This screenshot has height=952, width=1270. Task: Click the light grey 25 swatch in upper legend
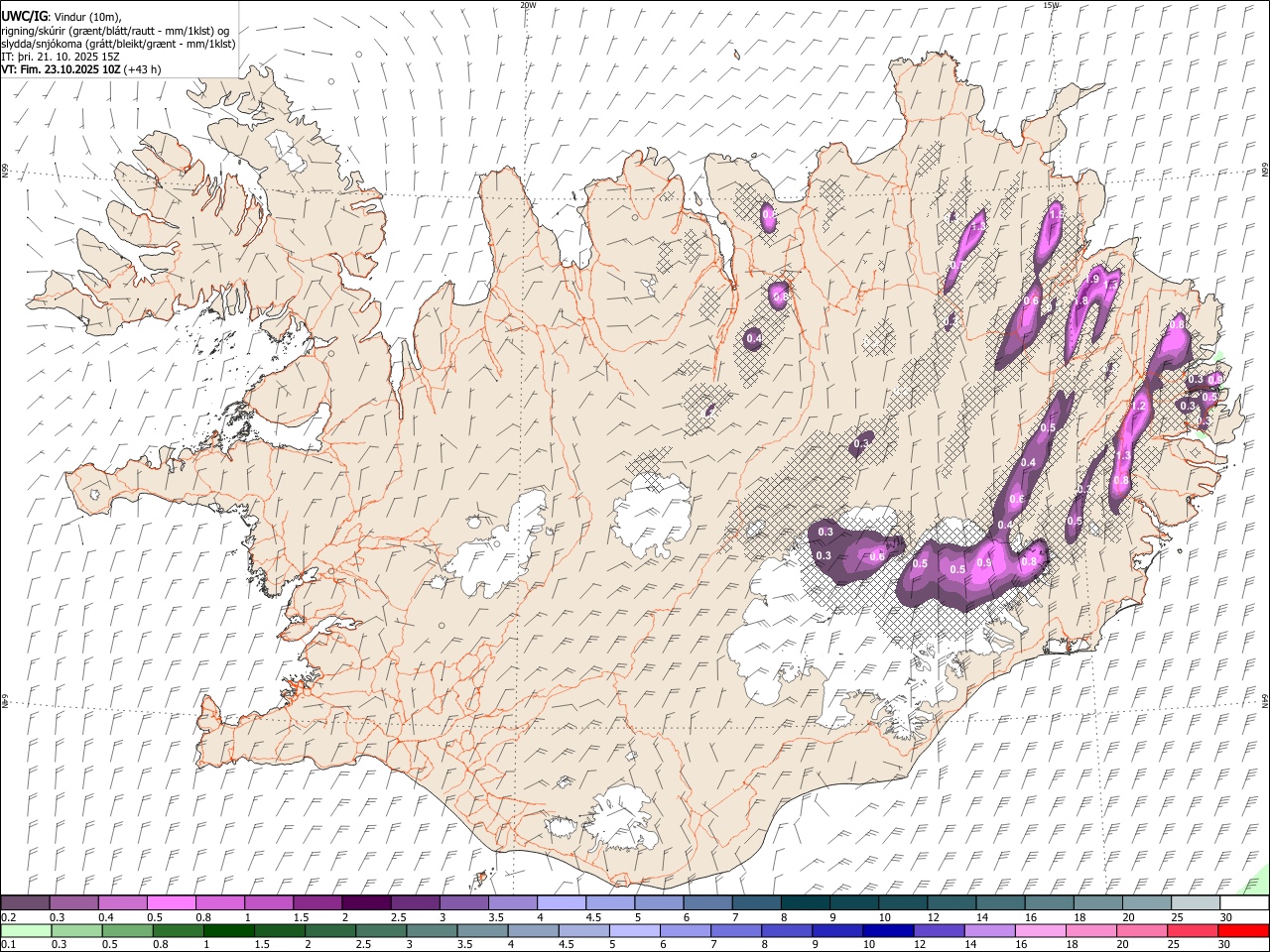click(1195, 903)
